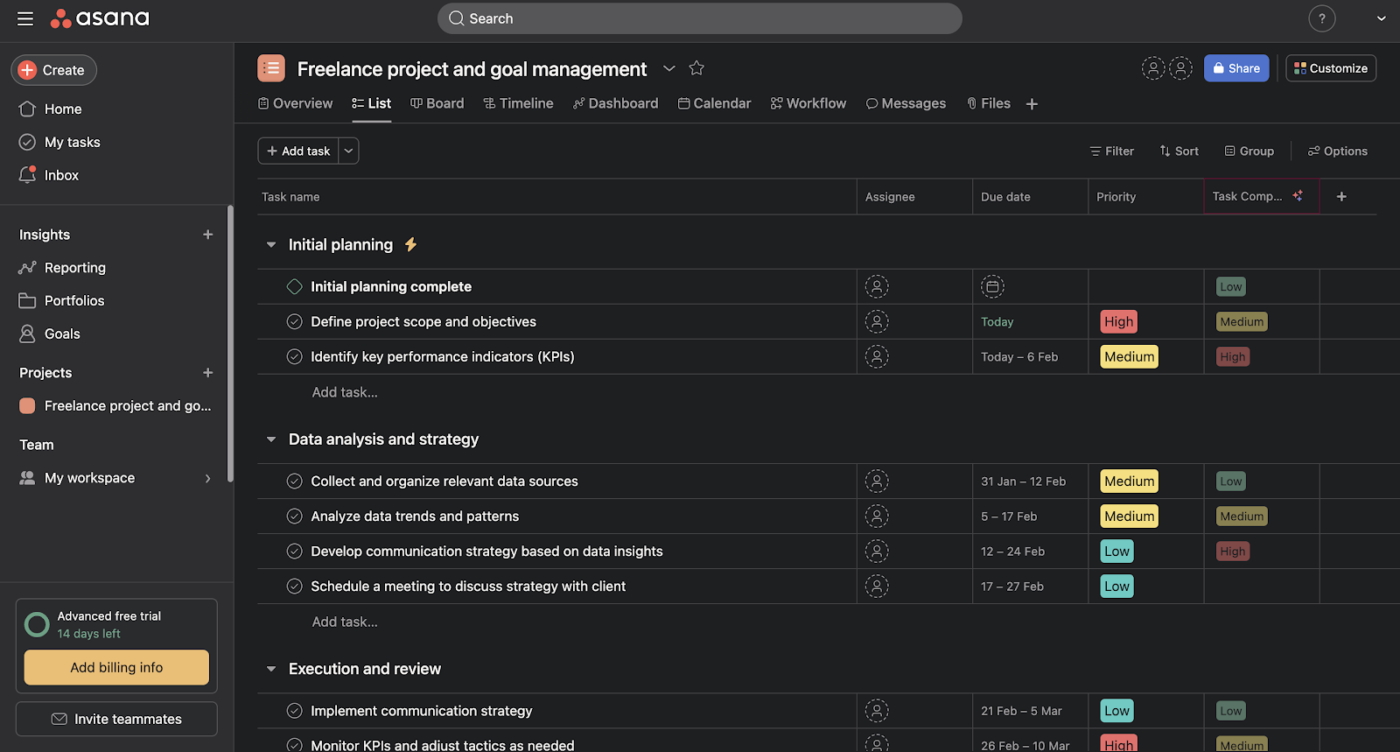Open the hamburger sidebar menu
The image size is (1400, 752).
pyautogui.click(x=25, y=18)
